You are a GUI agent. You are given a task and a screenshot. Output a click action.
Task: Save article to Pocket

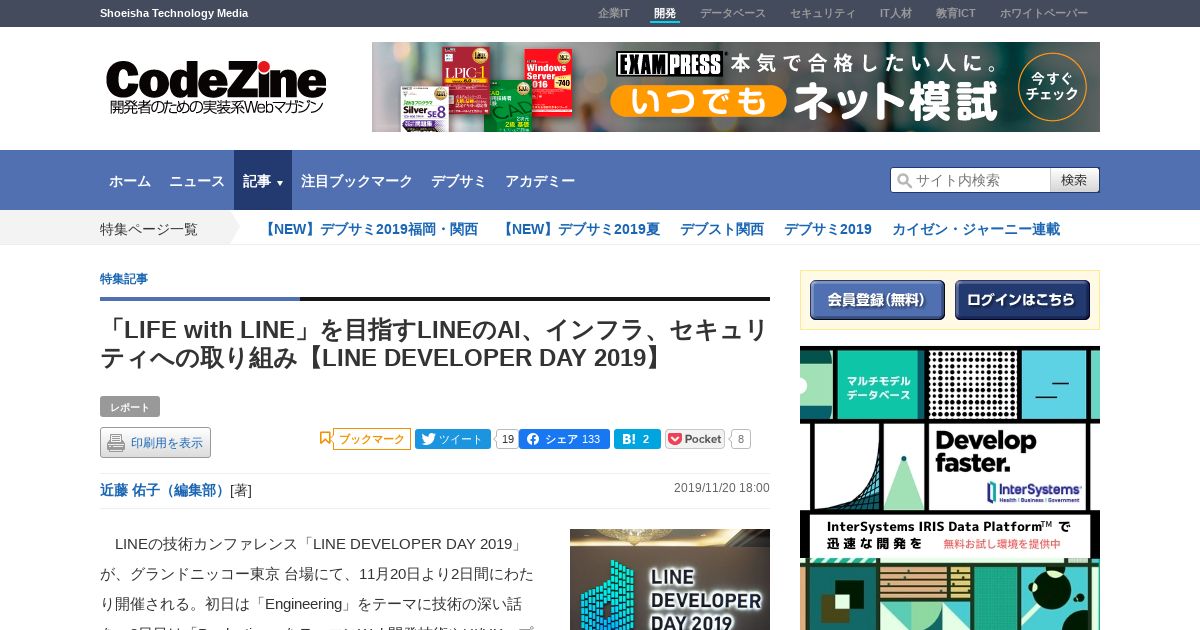(x=695, y=439)
